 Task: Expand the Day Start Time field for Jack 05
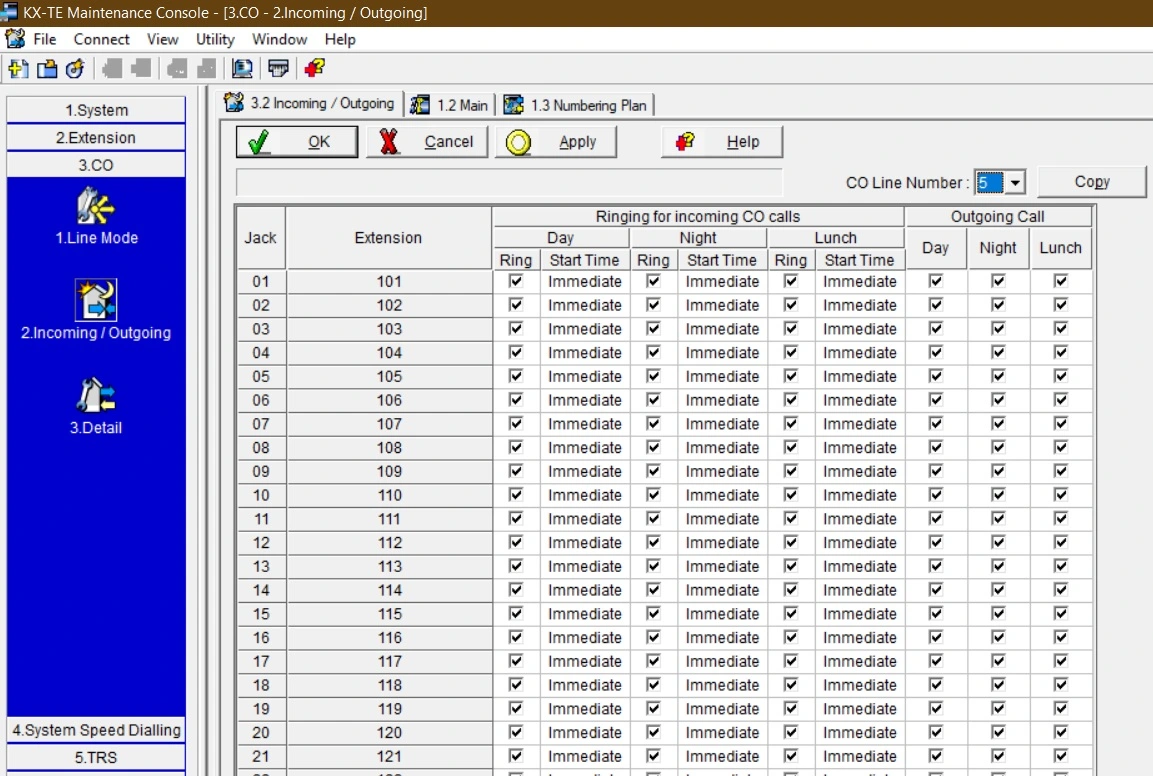585,376
